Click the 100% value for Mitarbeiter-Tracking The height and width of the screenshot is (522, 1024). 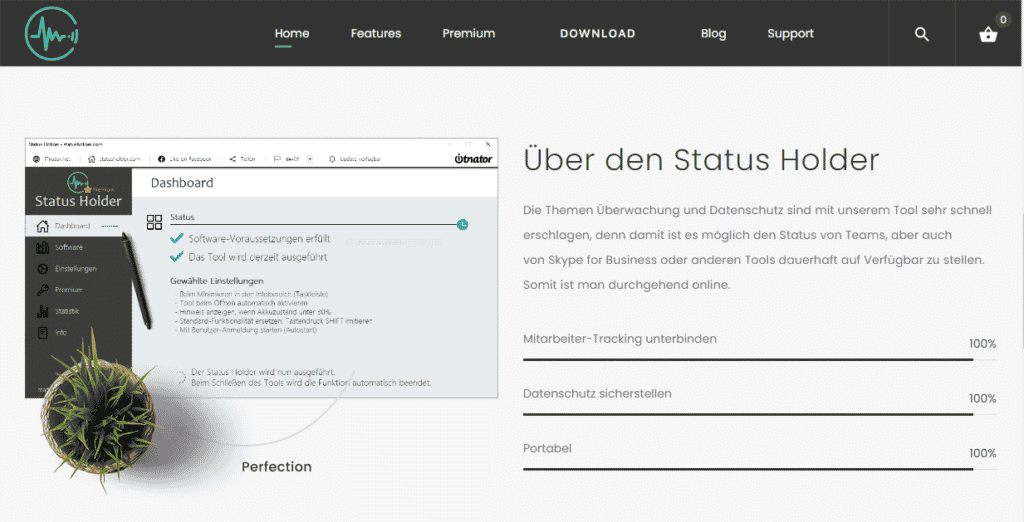point(982,344)
